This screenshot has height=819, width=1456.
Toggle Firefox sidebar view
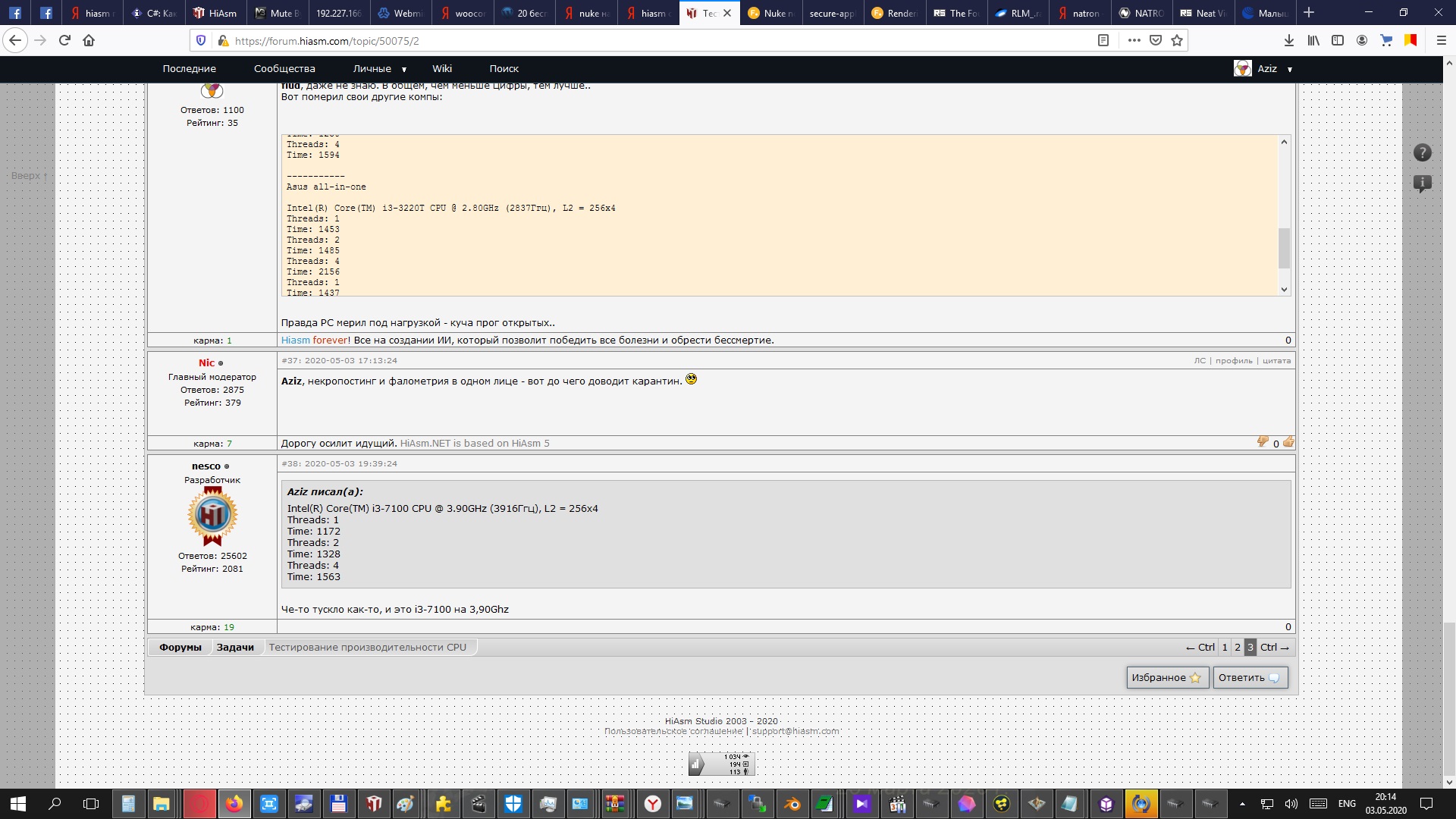tap(1338, 41)
